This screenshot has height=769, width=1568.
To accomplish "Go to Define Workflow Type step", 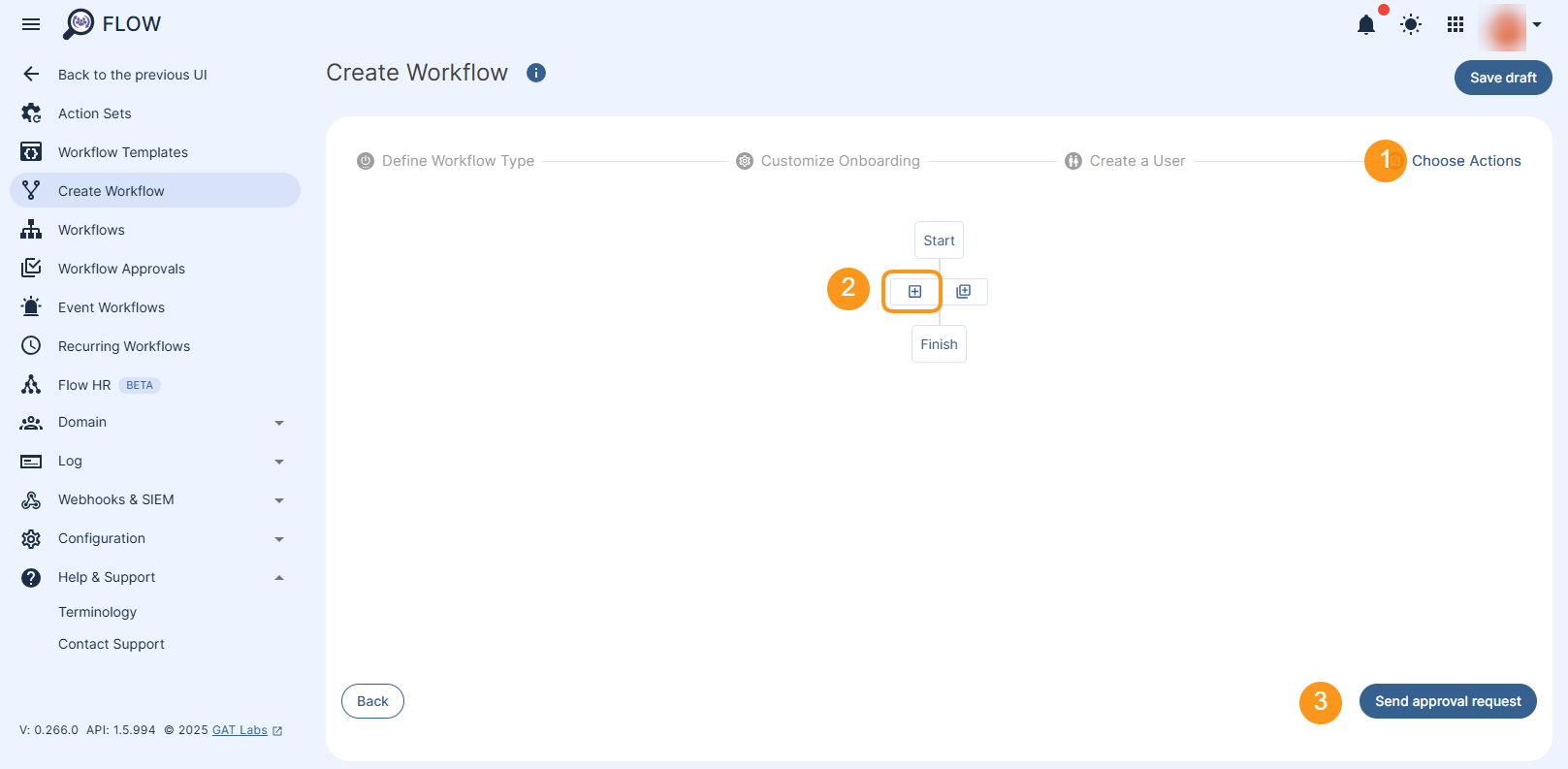I will (446, 161).
